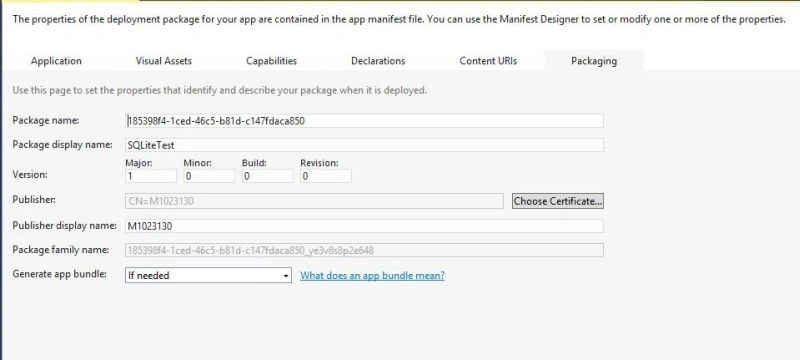Click the 'Revision:' label
Image resolution: width=800 pixels, height=360 pixels.
coord(319,163)
